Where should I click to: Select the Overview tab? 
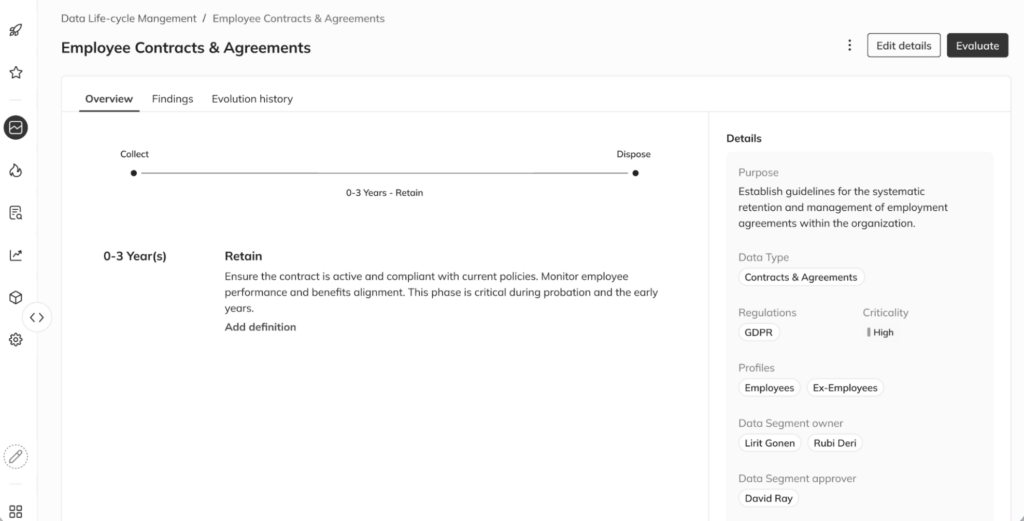point(109,99)
